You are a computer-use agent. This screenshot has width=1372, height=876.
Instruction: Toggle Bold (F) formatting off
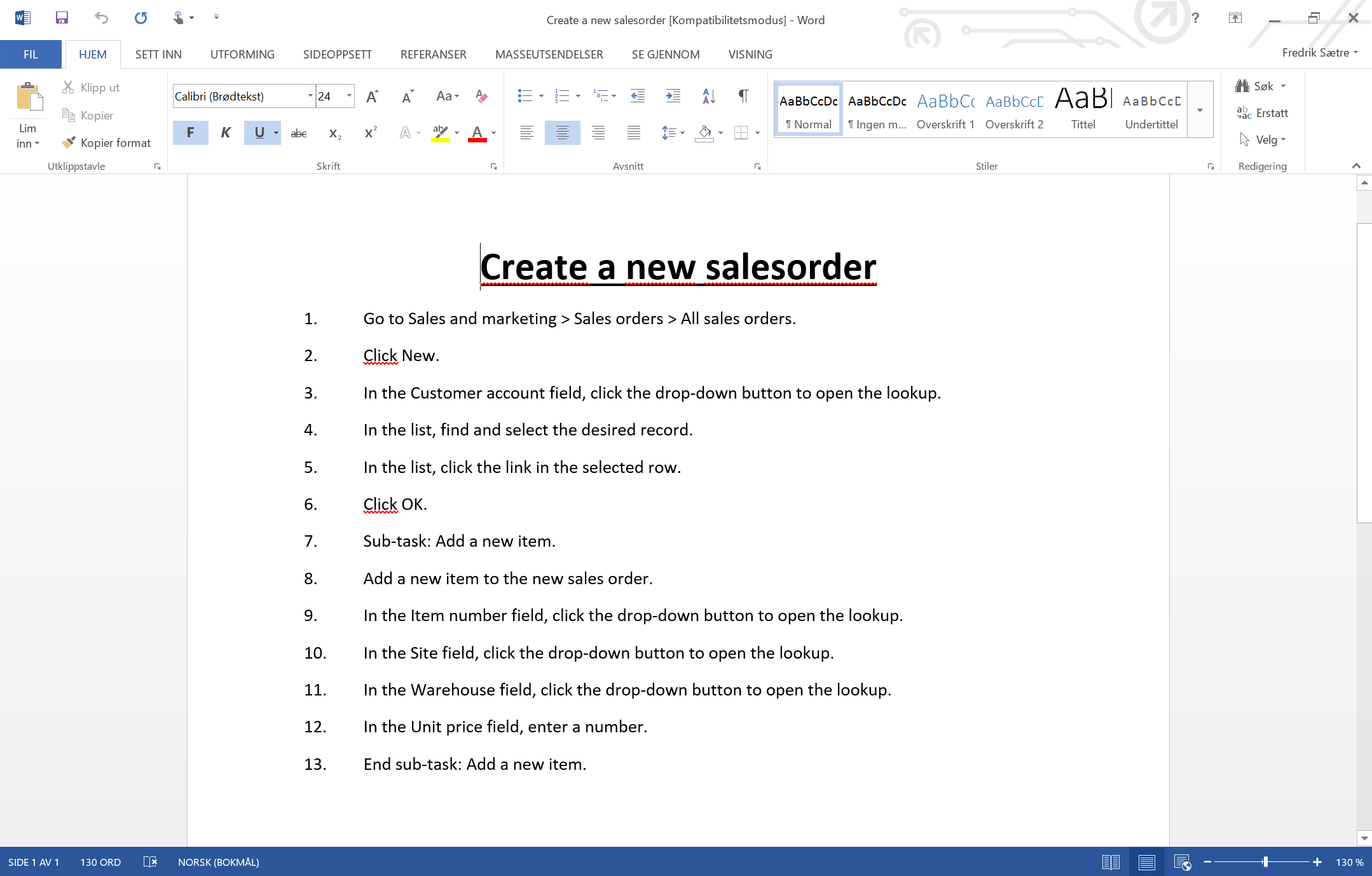tap(190, 132)
